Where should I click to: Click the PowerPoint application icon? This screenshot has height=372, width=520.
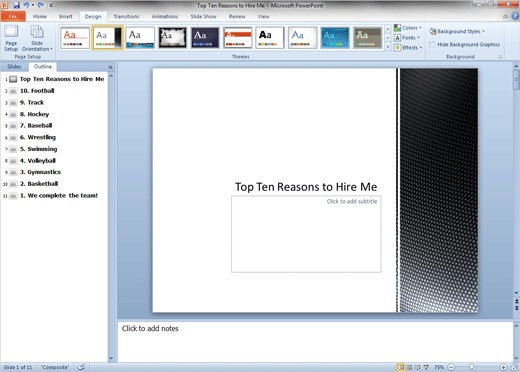(5, 5)
